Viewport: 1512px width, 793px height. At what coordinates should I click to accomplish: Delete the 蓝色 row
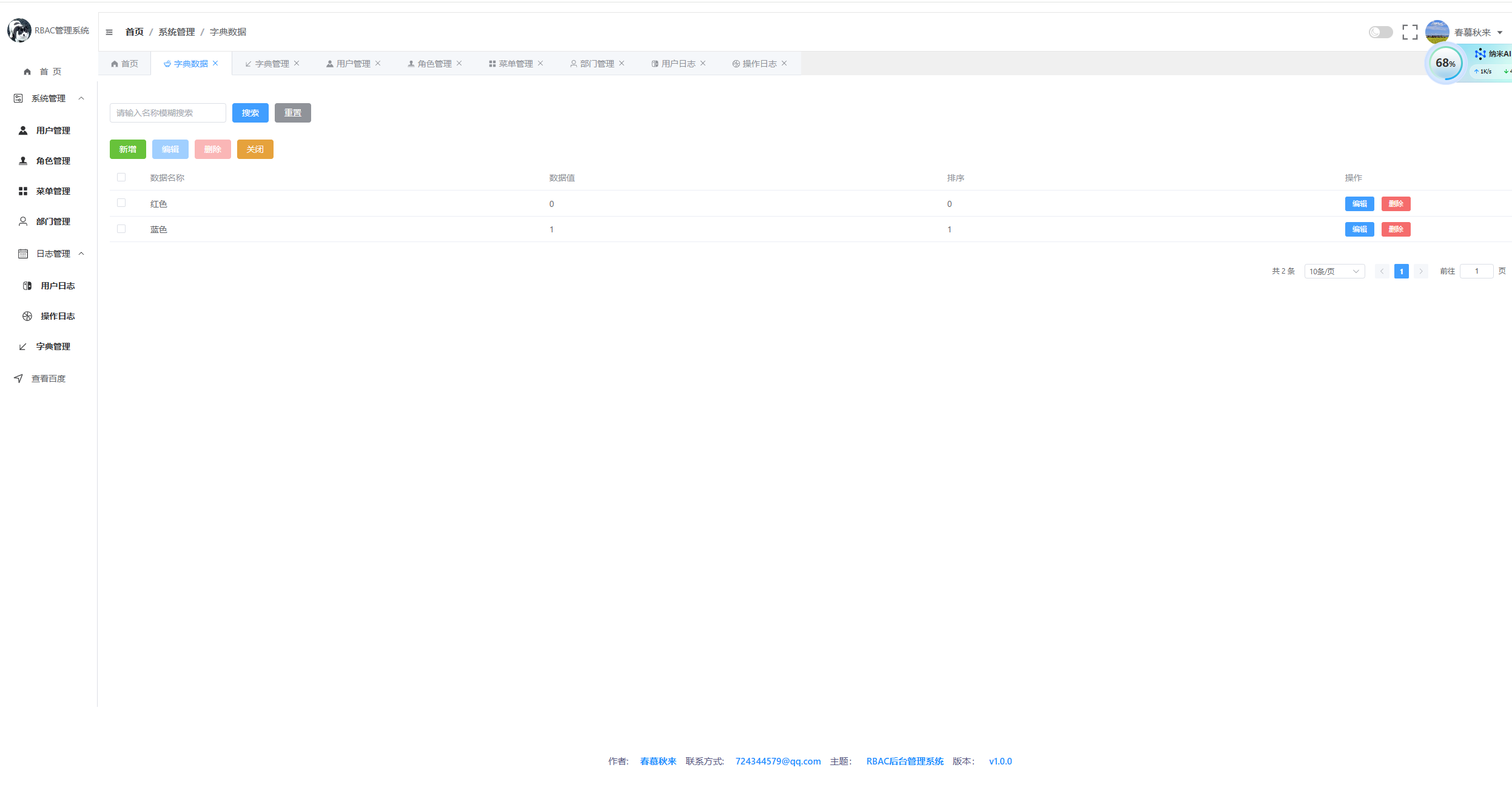(1396, 229)
